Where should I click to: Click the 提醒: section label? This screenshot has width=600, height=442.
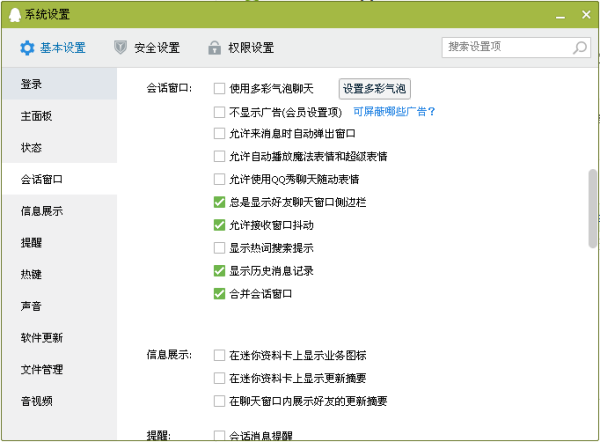[x=158, y=435]
